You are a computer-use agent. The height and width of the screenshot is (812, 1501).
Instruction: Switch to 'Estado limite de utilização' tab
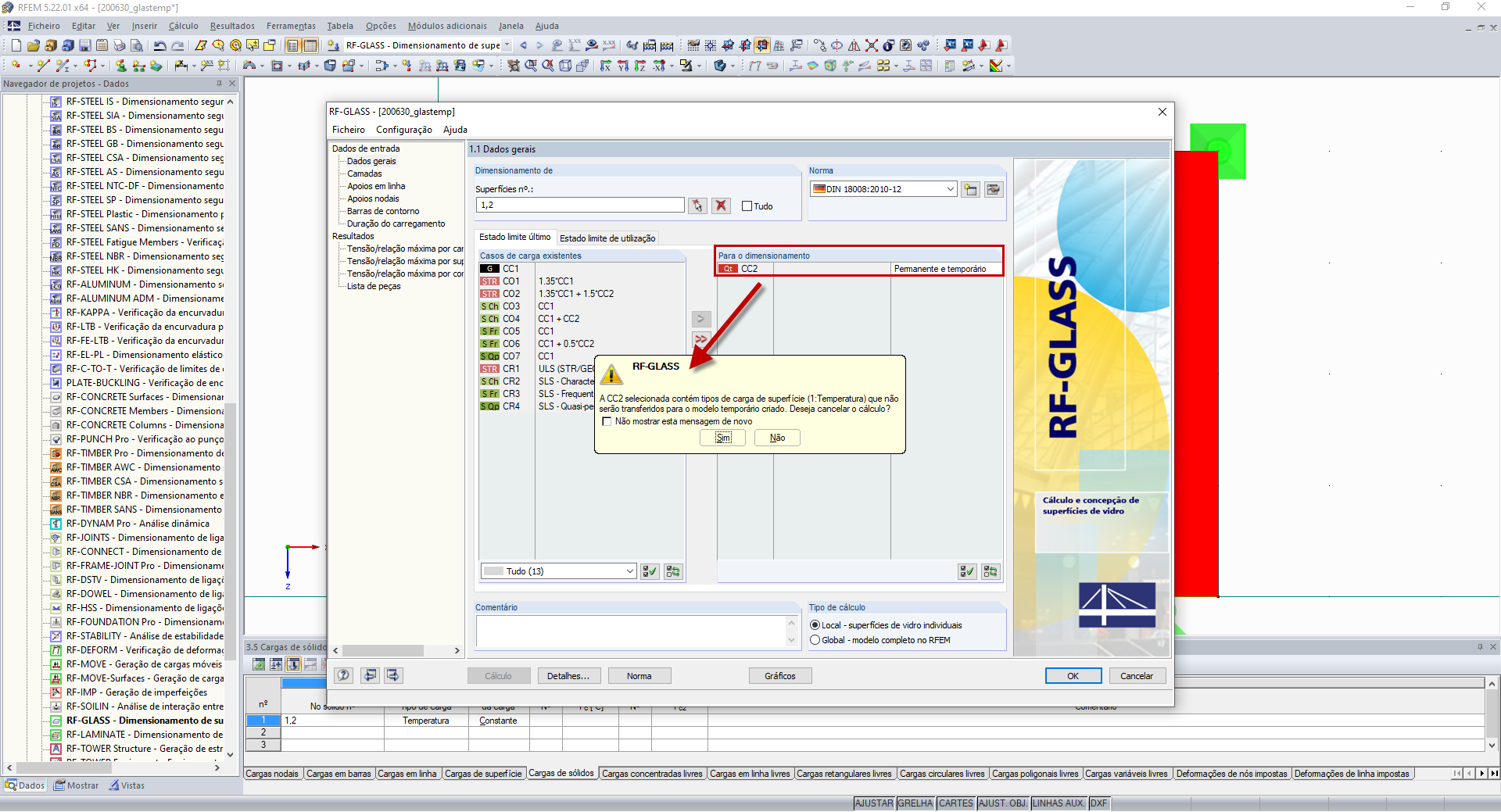pos(607,238)
